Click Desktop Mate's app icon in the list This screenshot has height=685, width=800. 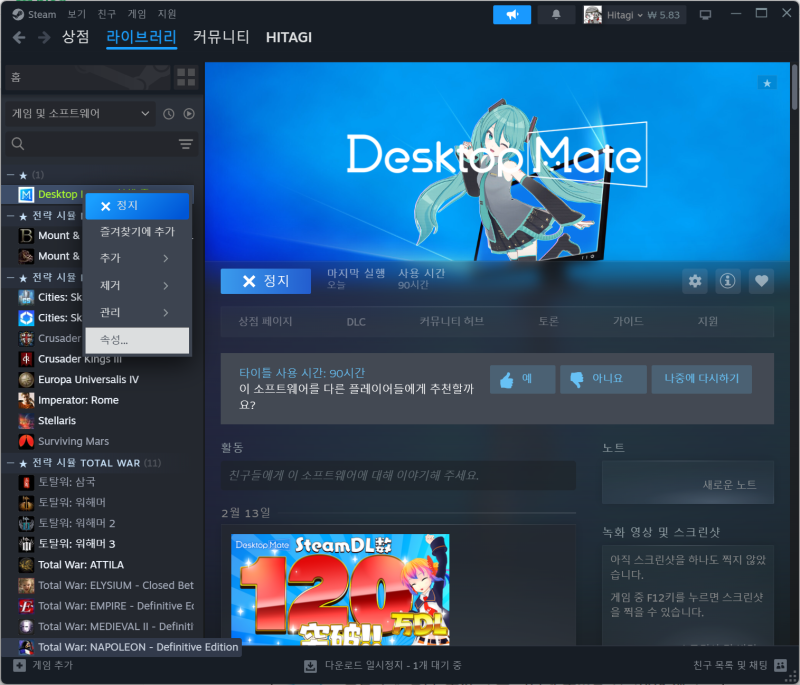[26, 194]
